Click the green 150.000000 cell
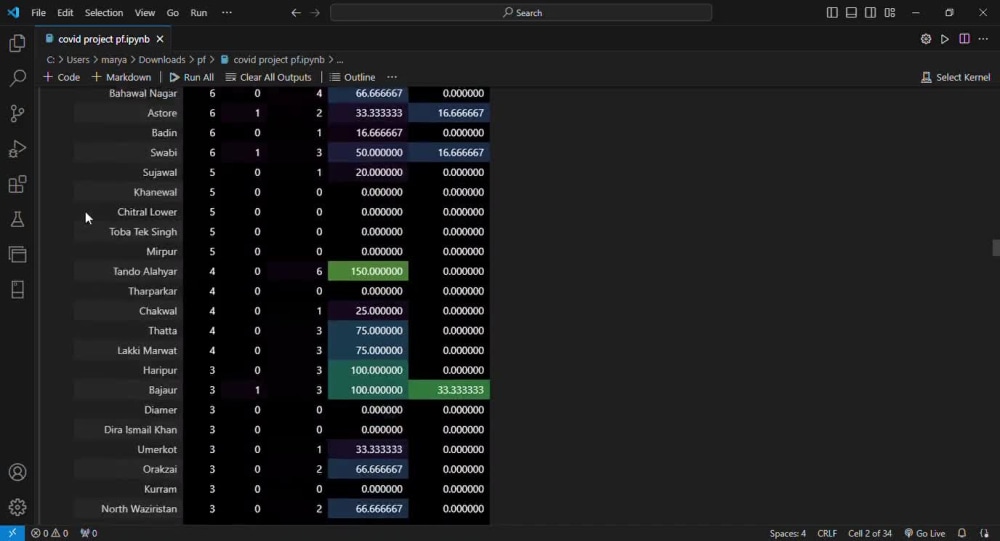Screen dimensions: 1000x541 [x=368, y=271]
